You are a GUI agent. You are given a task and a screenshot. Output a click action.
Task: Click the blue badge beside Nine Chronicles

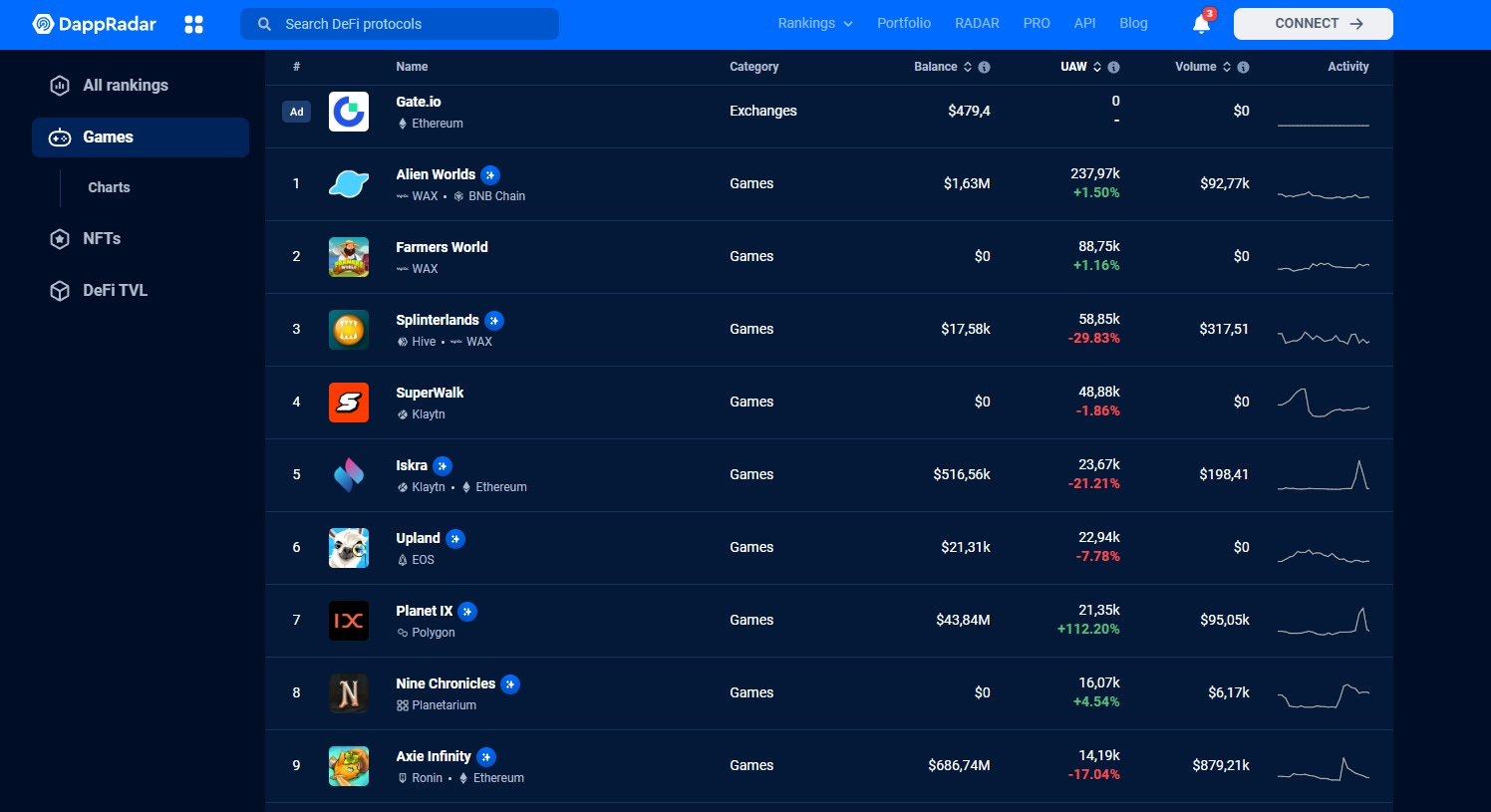point(510,684)
